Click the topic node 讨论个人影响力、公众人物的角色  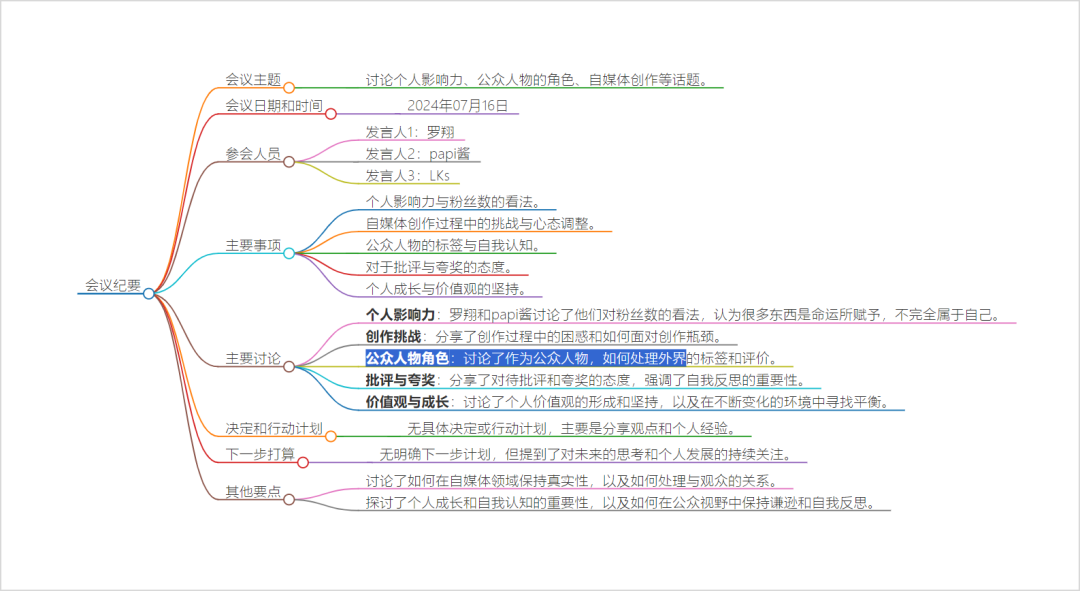(537, 79)
